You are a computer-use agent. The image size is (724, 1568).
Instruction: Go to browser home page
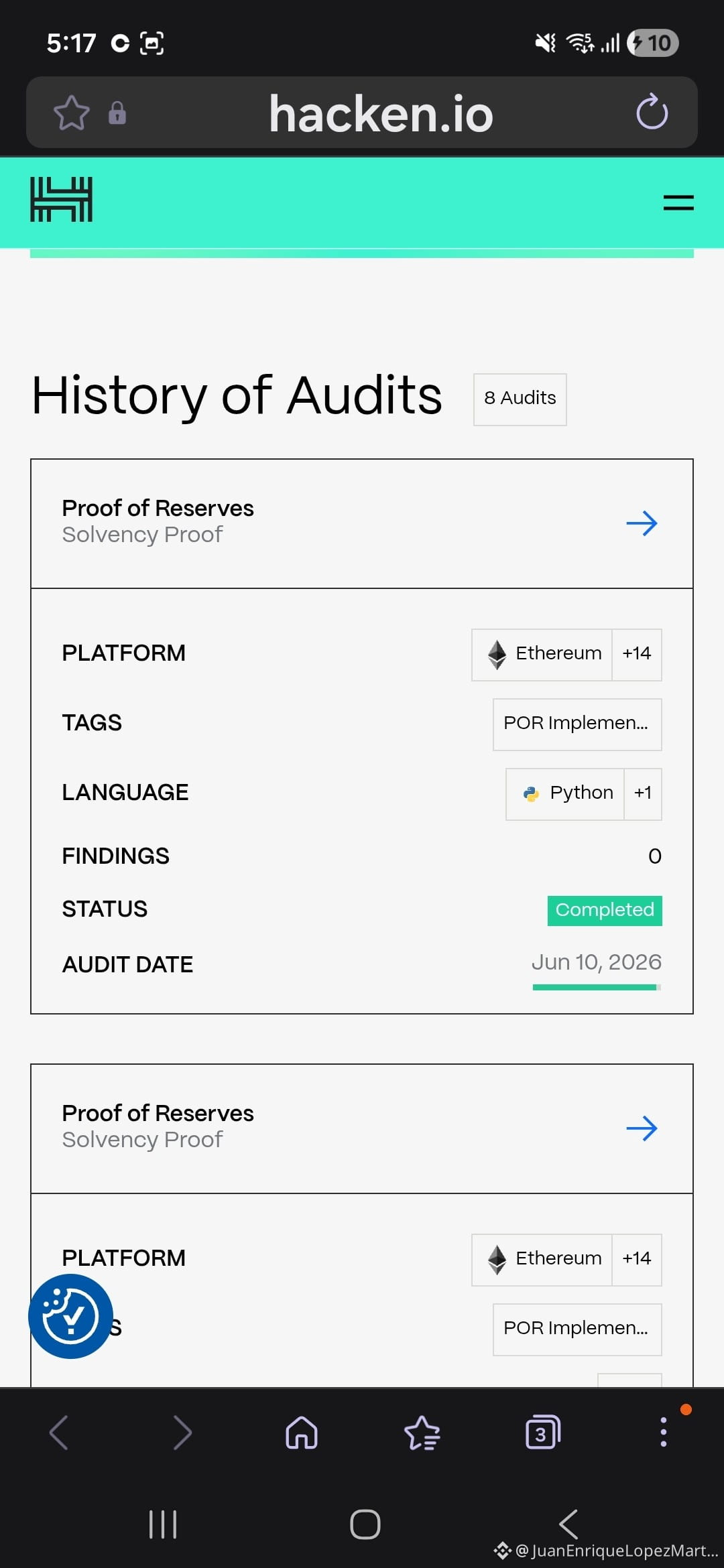302,1433
